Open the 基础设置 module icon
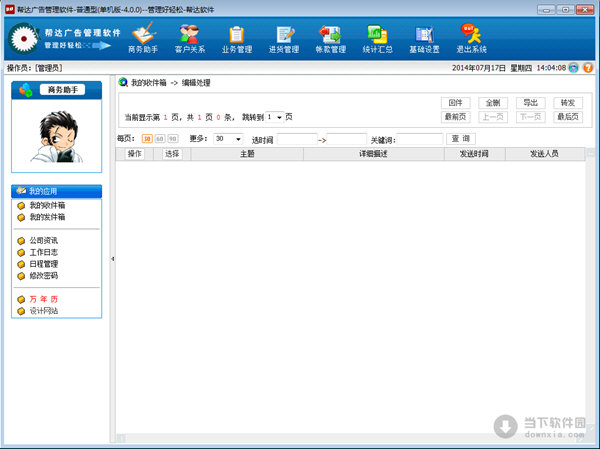600x449 pixels. 424,38
